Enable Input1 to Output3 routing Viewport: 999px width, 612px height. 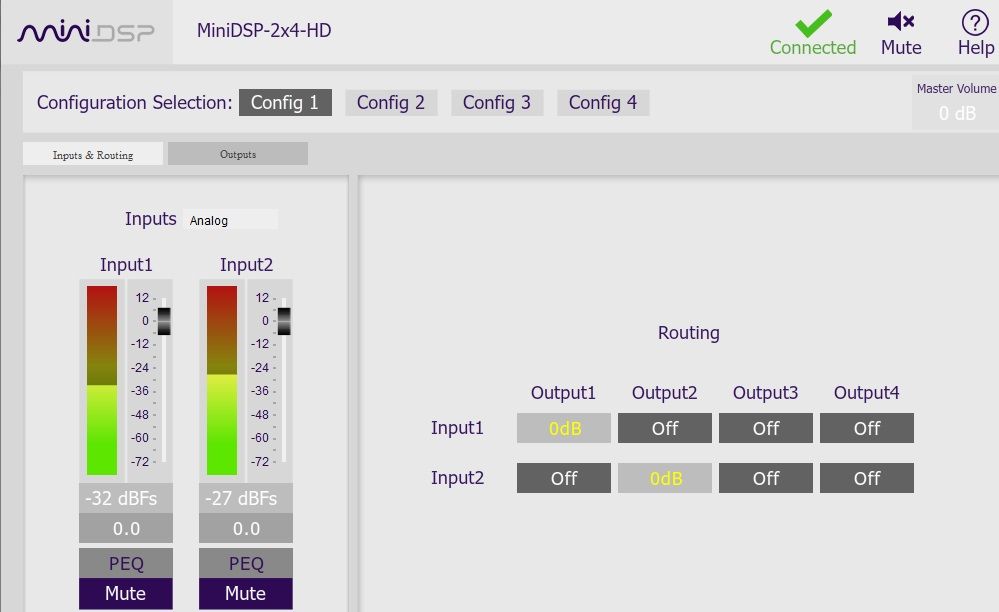click(x=766, y=428)
